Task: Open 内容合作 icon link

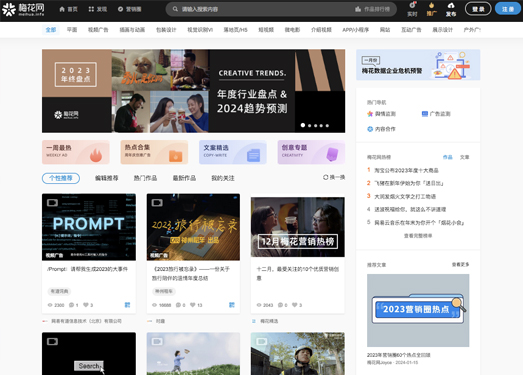Action: (381, 129)
